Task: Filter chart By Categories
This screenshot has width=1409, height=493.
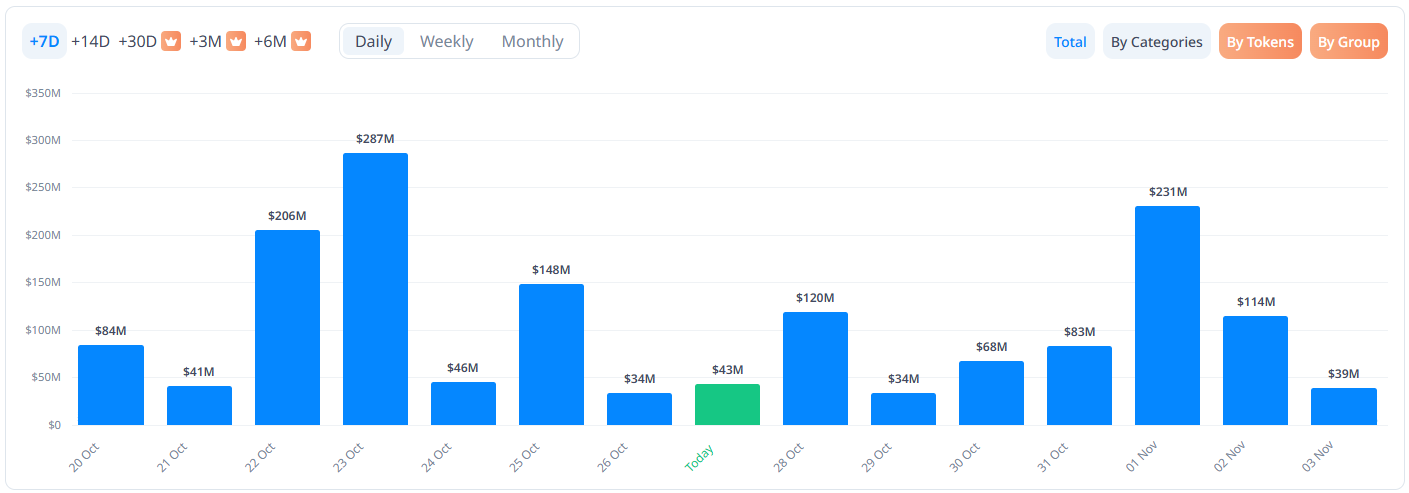Action: 1156,42
